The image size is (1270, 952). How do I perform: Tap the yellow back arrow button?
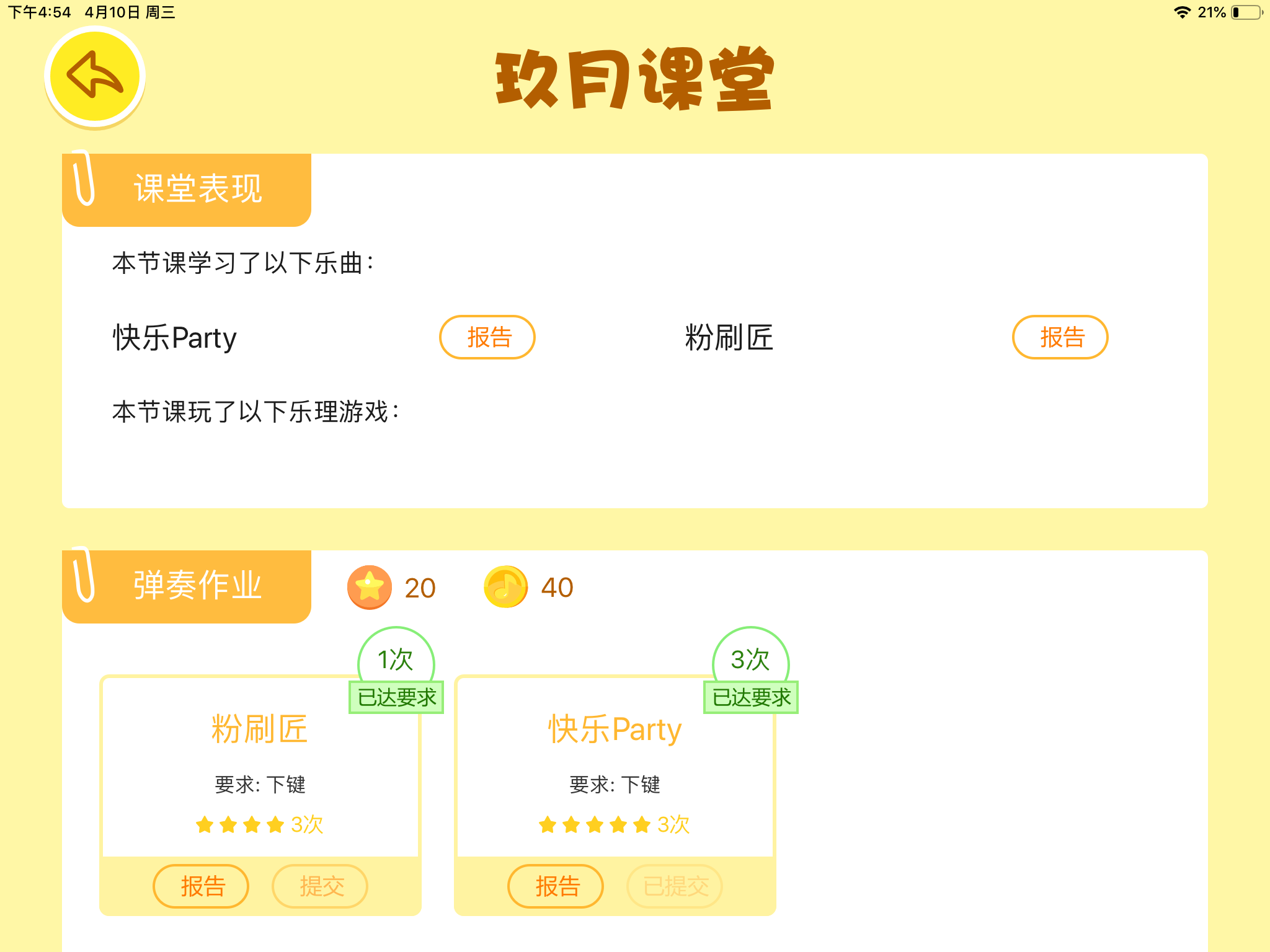point(95,76)
